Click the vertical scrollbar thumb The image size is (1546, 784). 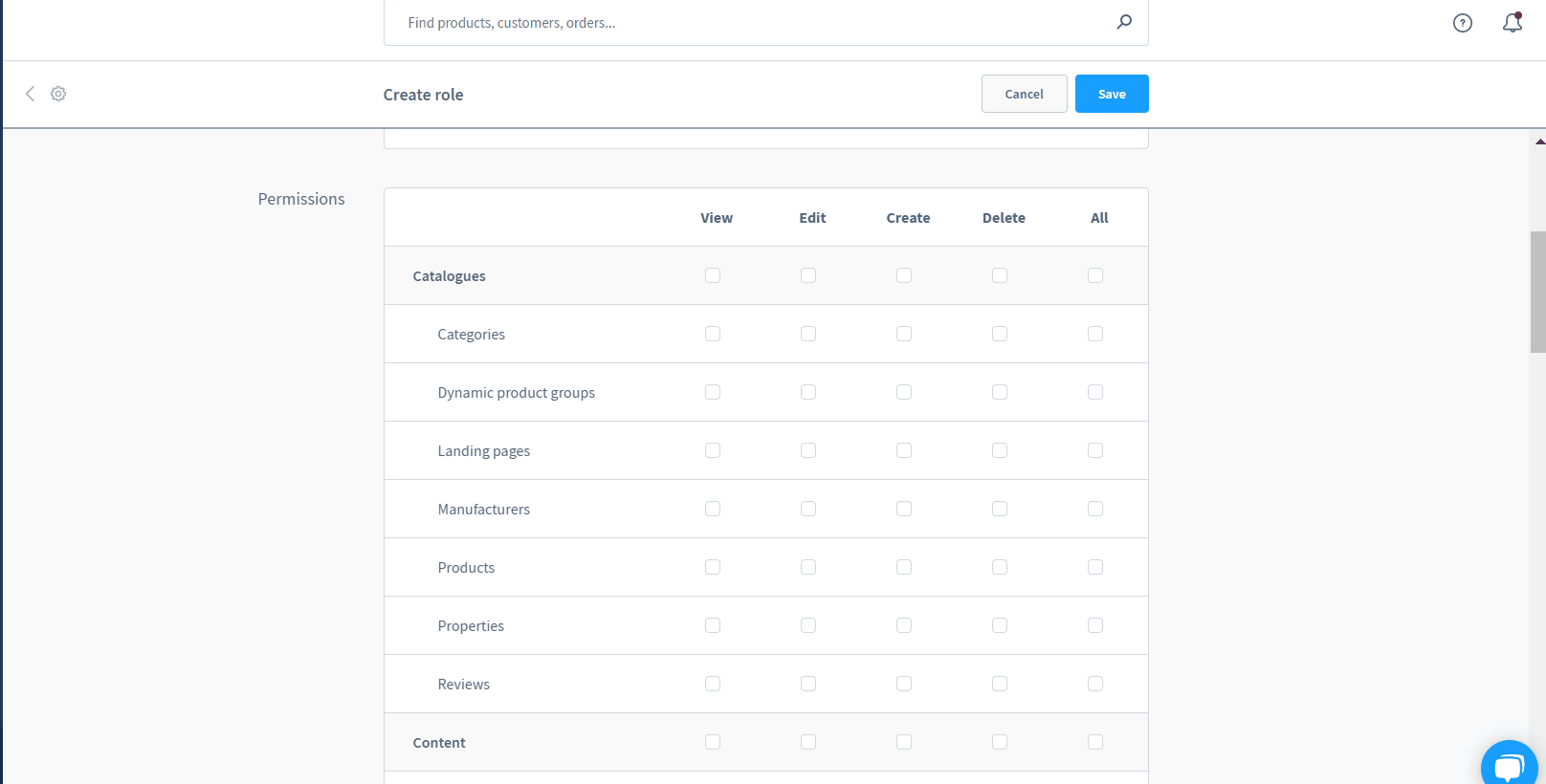[x=1538, y=292]
